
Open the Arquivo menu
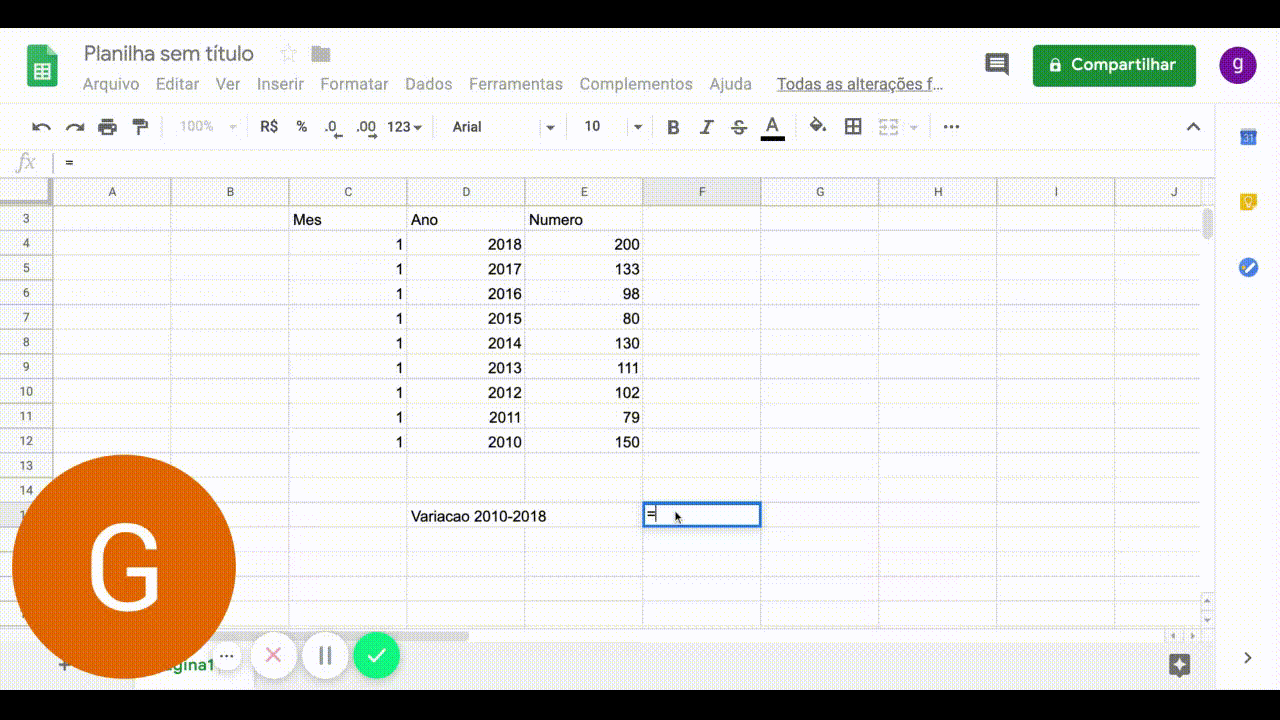pos(111,84)
